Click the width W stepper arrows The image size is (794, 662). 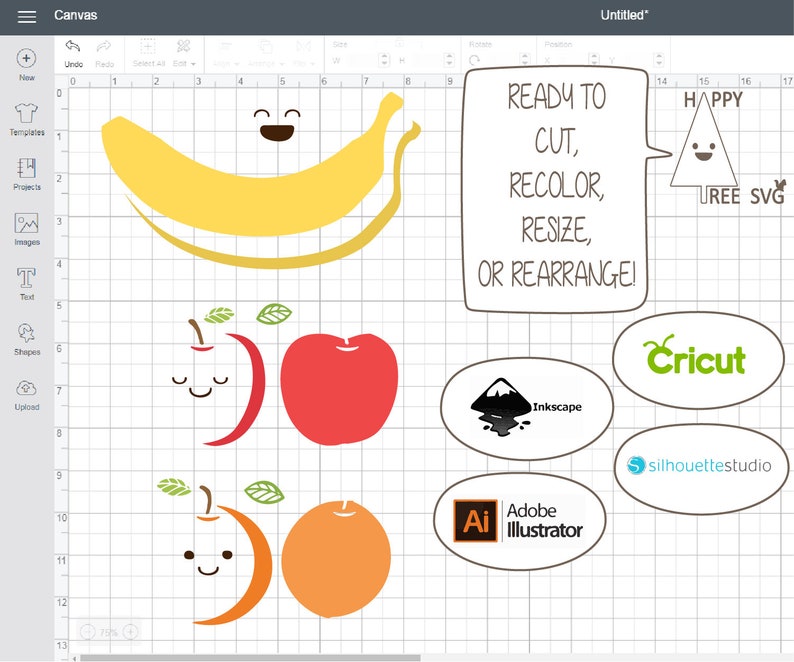point(384,60)
